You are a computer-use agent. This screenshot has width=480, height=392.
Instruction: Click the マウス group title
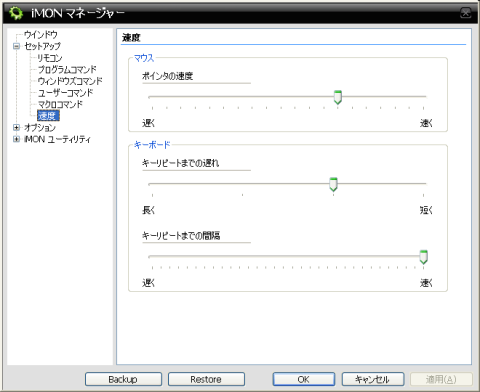point(144,58)
